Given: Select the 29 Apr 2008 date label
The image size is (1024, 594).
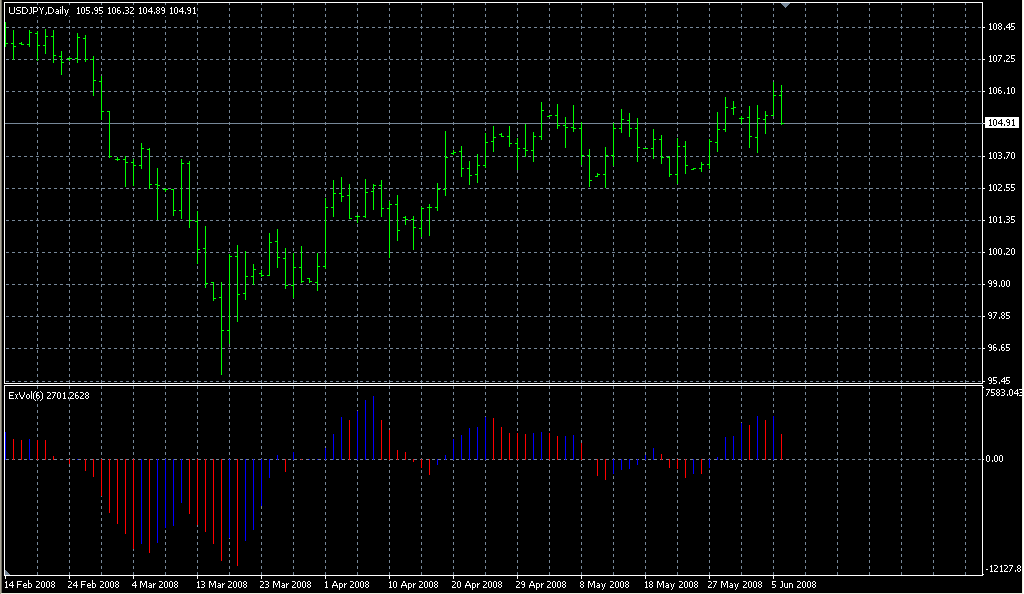Looking at the screenshot, I should [x=541, y=584].
